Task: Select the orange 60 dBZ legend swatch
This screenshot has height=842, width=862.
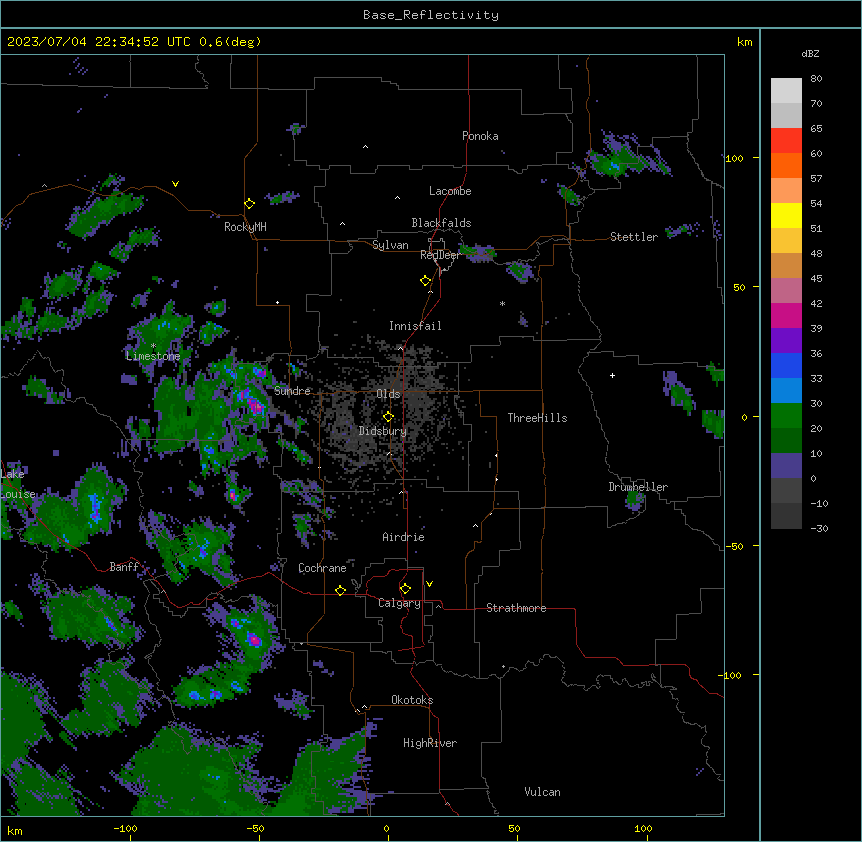Action: (x=786, y=165)
